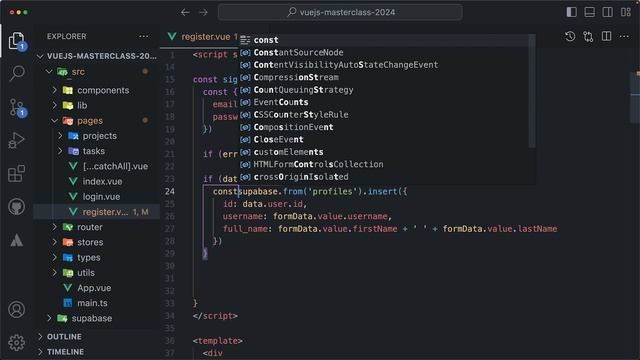640x360 pixels.
Task: Open the Manage gear menu
Action: click(x=17, y=342)
